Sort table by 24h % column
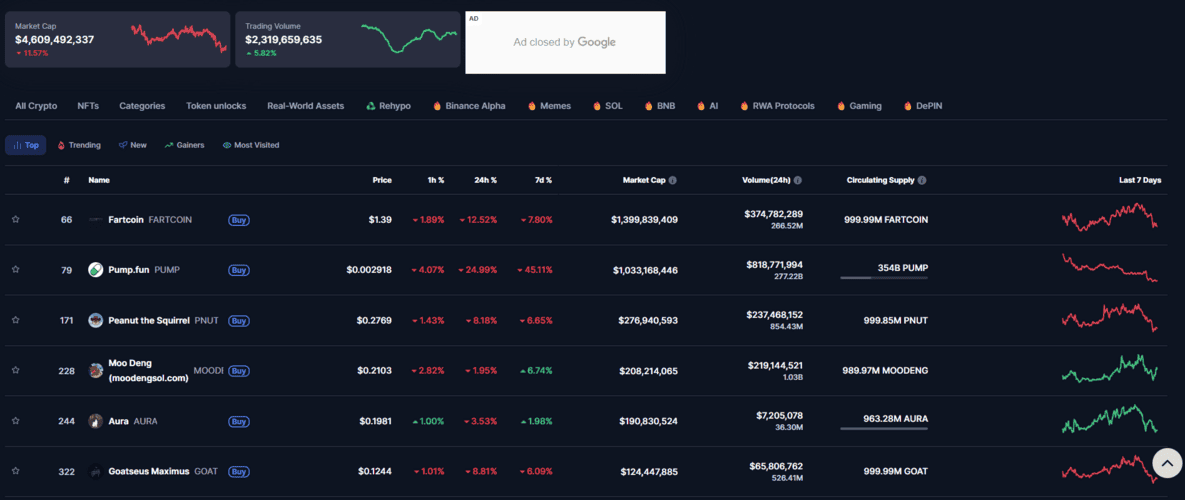Image resolution: width=1185 pixels, height=500 pixels. 484,181
